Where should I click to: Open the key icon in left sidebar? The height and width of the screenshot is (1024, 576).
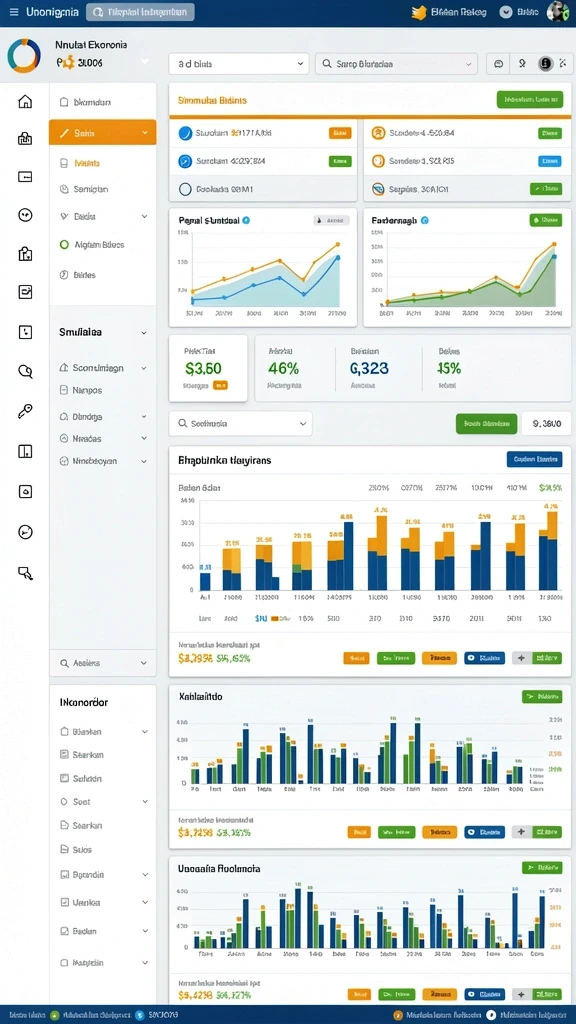pos(25,411)
